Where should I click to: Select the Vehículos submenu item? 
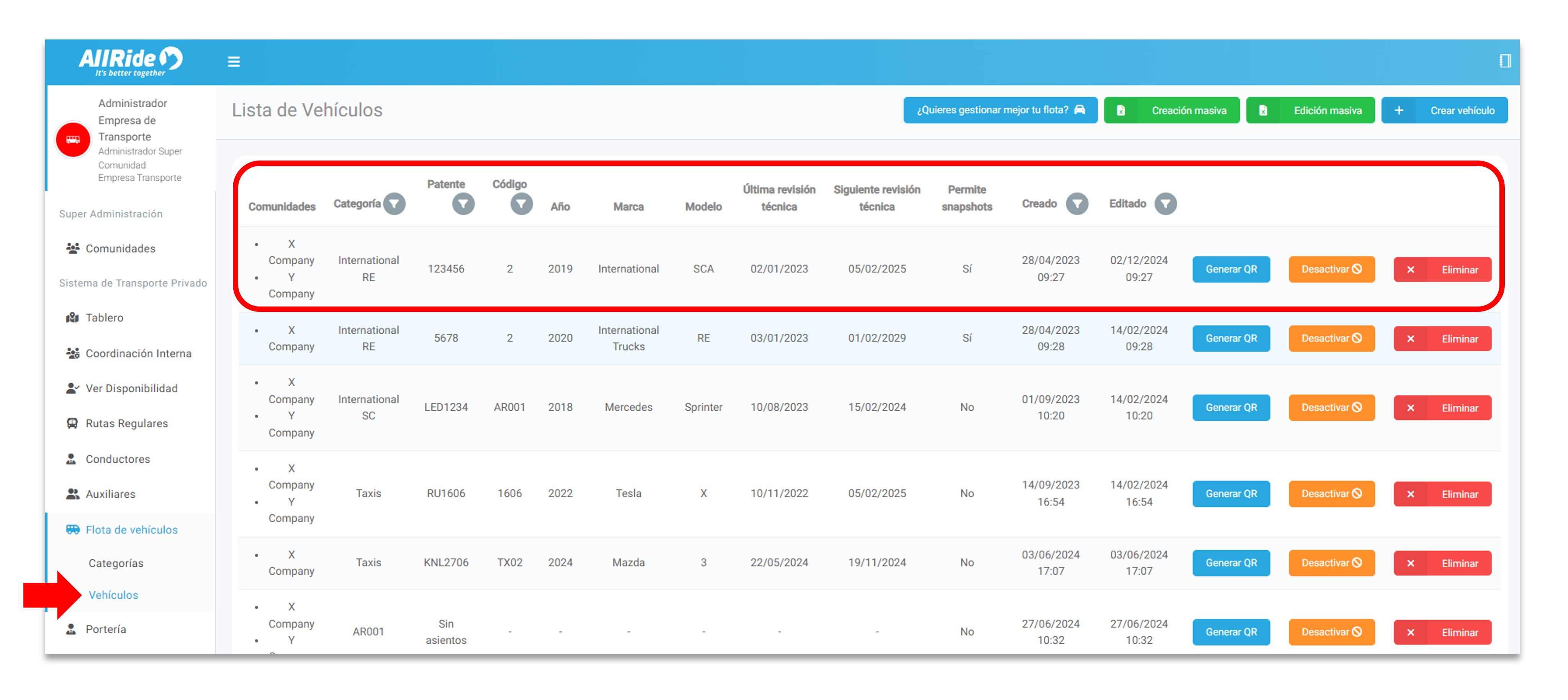(x=113, y=595)
